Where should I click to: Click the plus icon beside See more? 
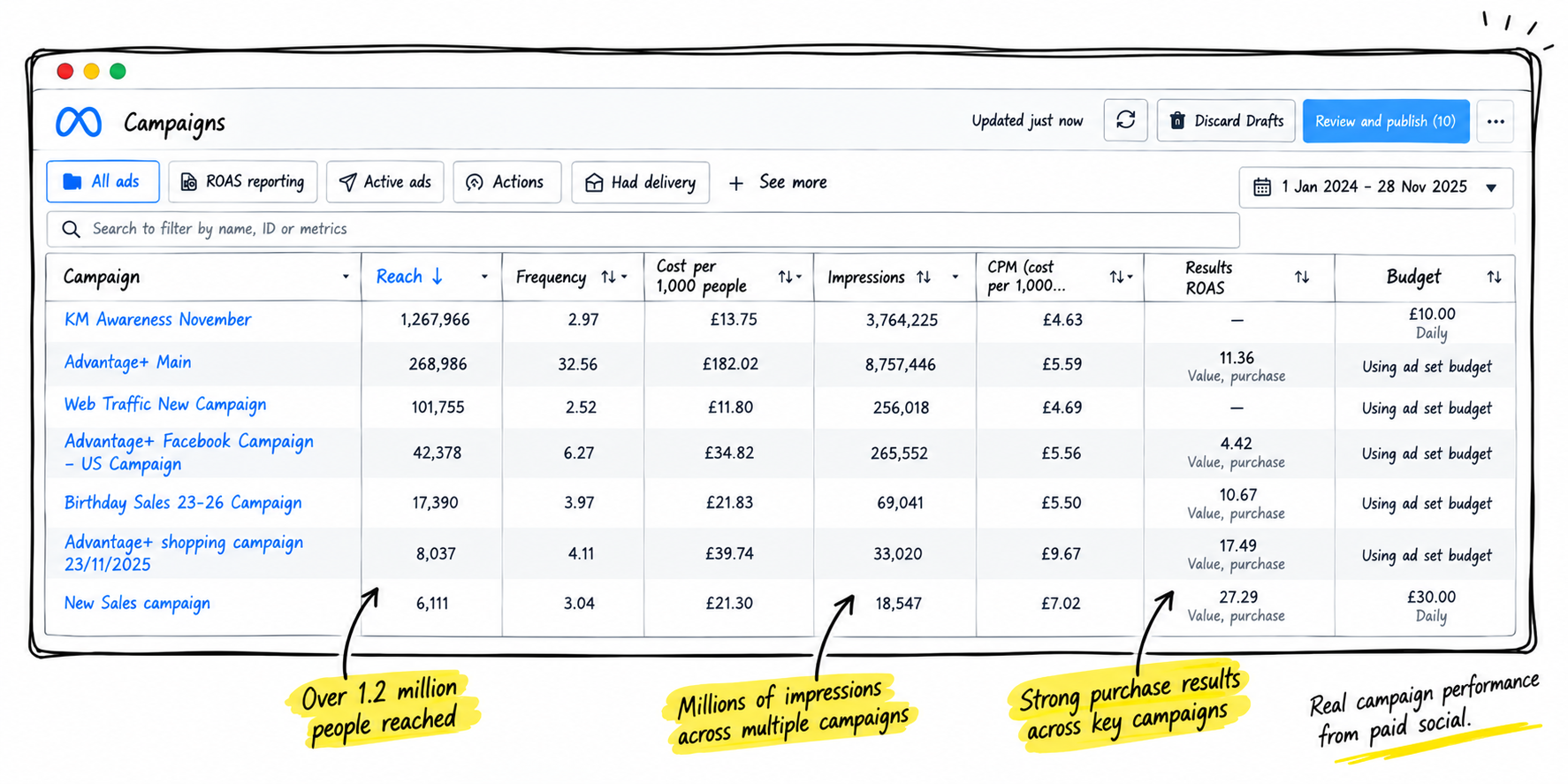point(735,183)
